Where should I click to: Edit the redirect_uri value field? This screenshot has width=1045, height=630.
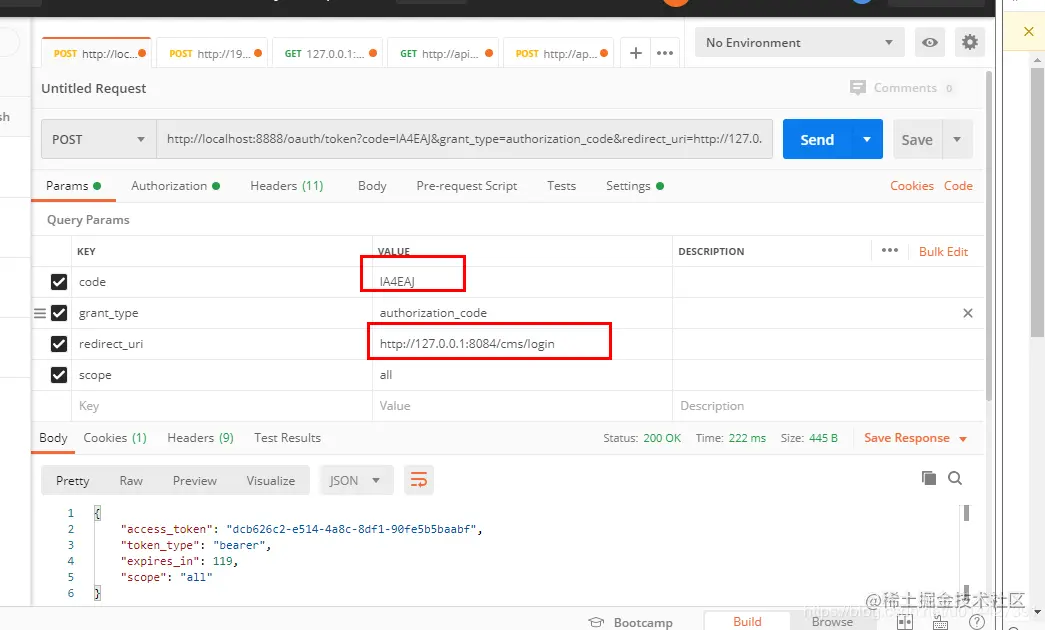[x=522, y=344]
